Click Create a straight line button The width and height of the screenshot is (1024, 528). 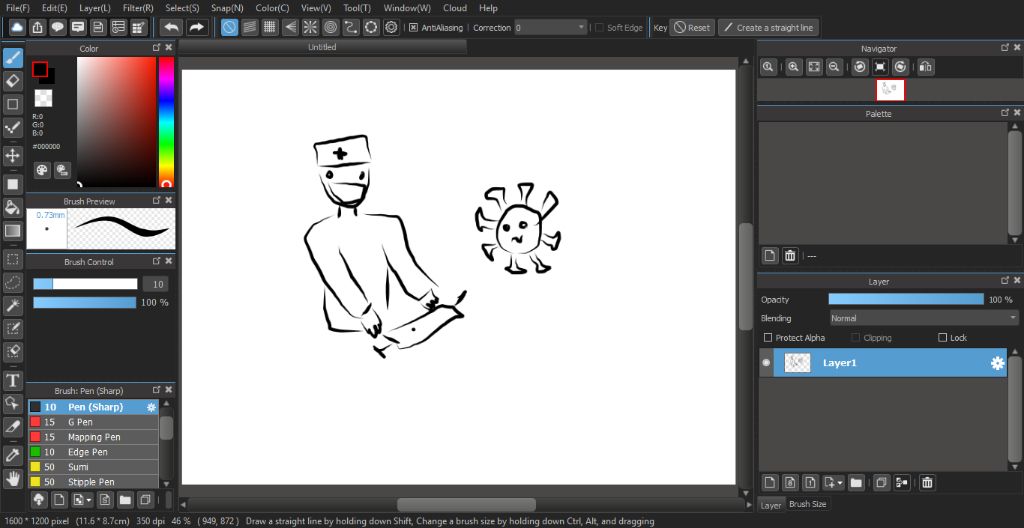tap(768, 27)
